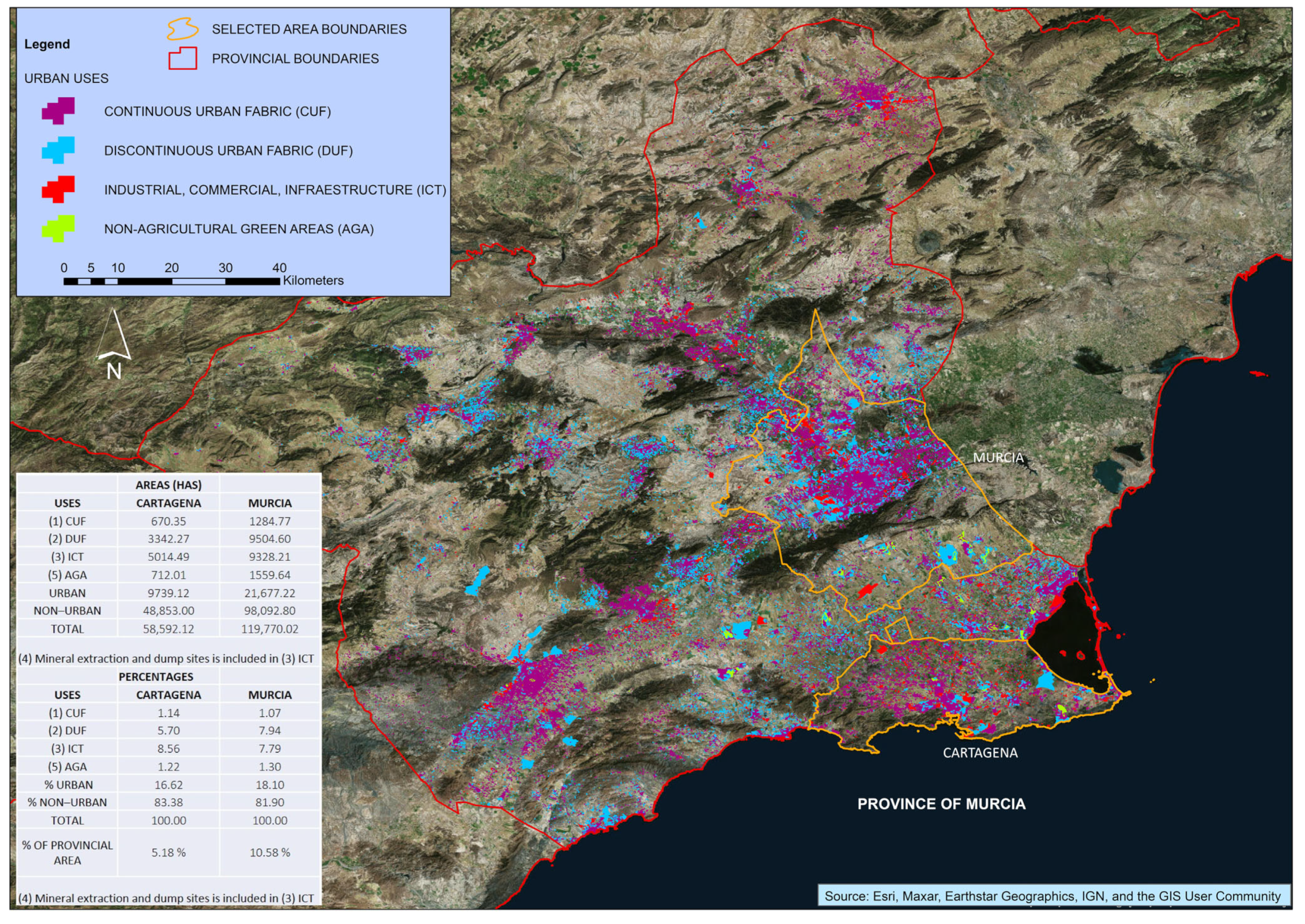Click the Murcia provincial area value 10.58 %
The height and width of the screenshot is (924, 1305).
coord(270,853)
